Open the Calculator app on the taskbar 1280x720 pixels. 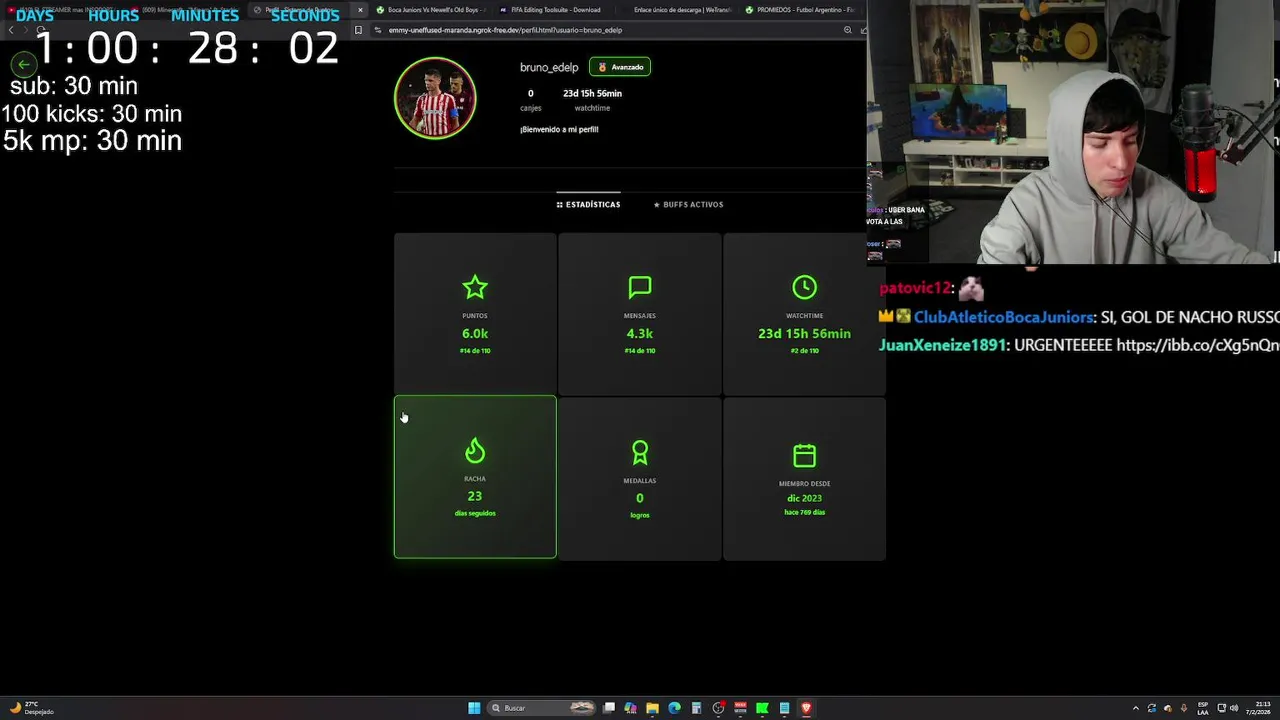pos(696,708)
